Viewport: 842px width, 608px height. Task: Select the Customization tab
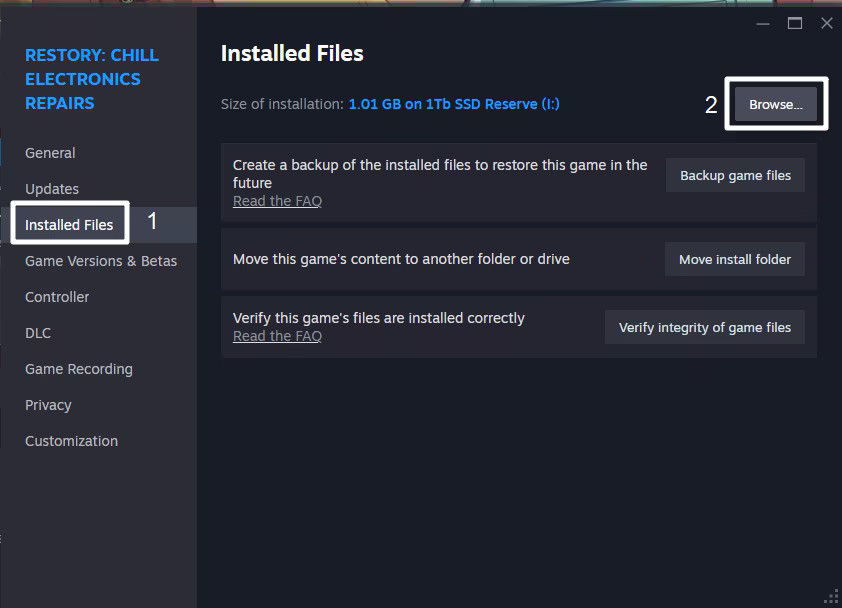[x=71, y=441]
